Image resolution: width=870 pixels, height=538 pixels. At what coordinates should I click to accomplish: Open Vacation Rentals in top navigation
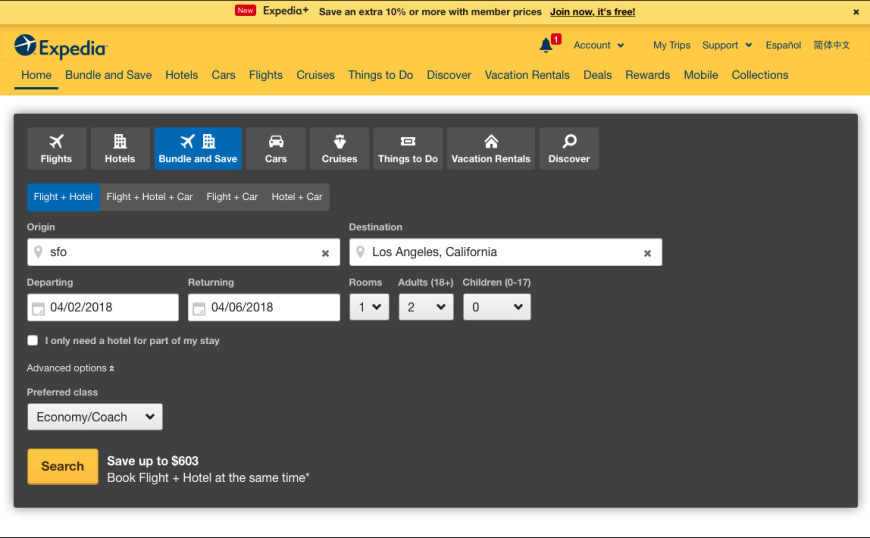(527, 75)
